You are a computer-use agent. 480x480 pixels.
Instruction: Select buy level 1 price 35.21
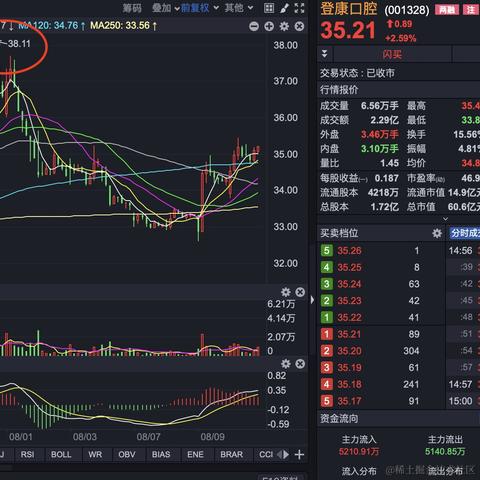pyautogui.click(x=349, y=334)
